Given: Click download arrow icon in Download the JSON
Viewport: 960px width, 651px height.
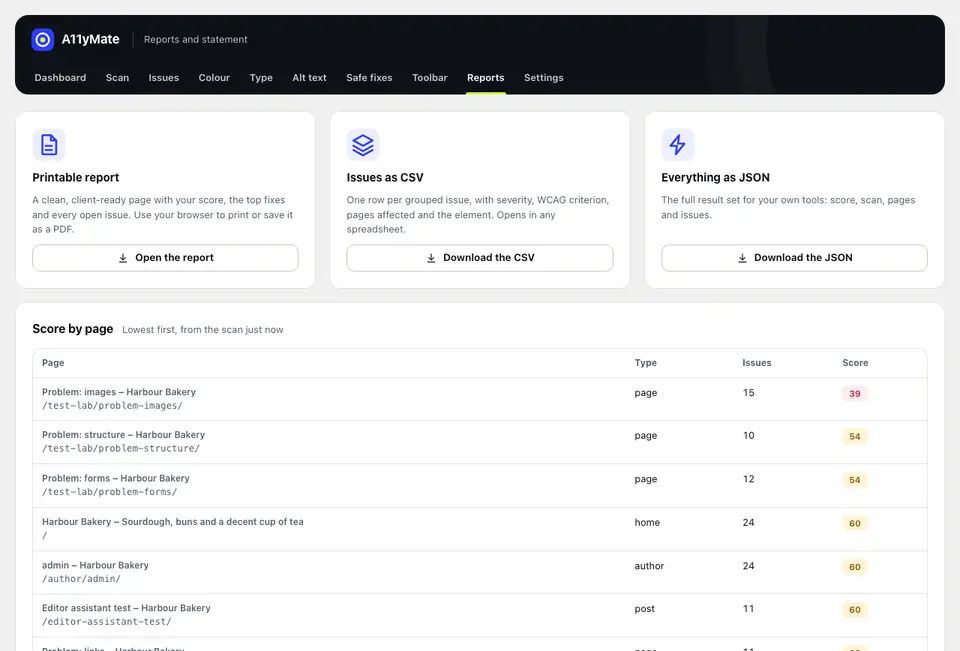Looking at the screenshot, I should pos(742,258).
